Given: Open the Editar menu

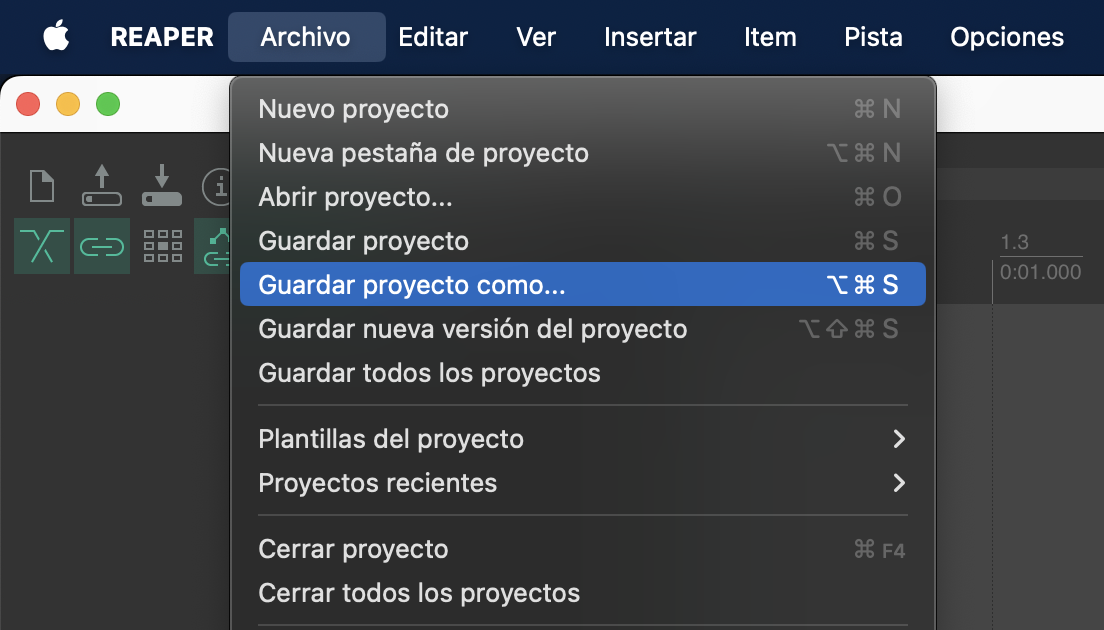Looking at the screenshot, I should [433, 37].
